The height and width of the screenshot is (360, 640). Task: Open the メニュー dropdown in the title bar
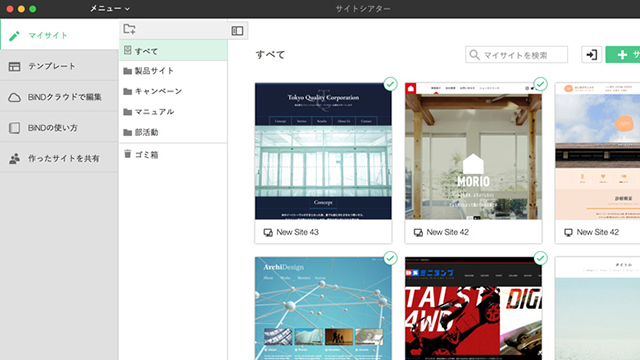click(x=110, y=9)
